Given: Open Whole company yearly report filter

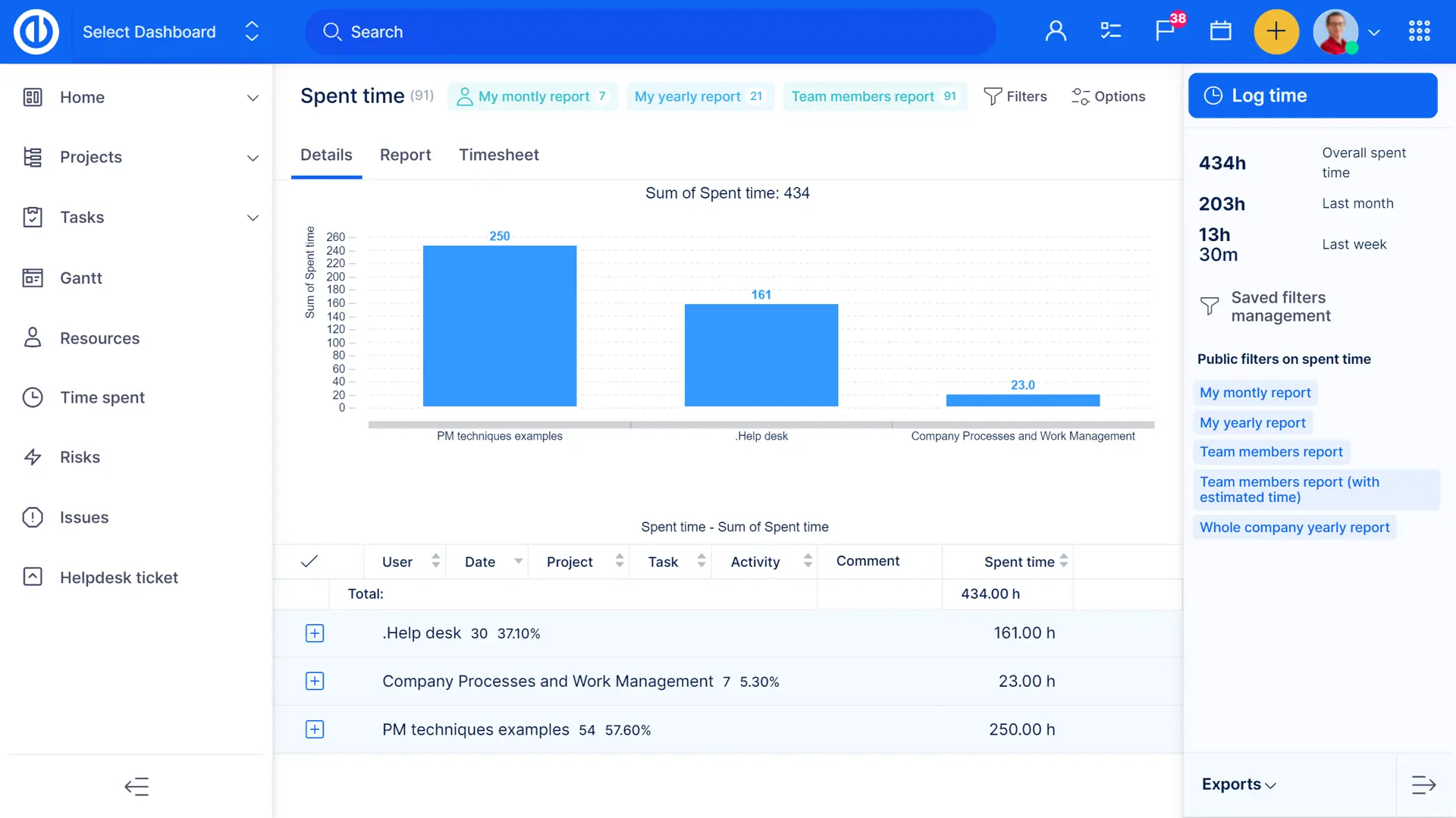Looking at the screenshot, I should click(1294, 527).
